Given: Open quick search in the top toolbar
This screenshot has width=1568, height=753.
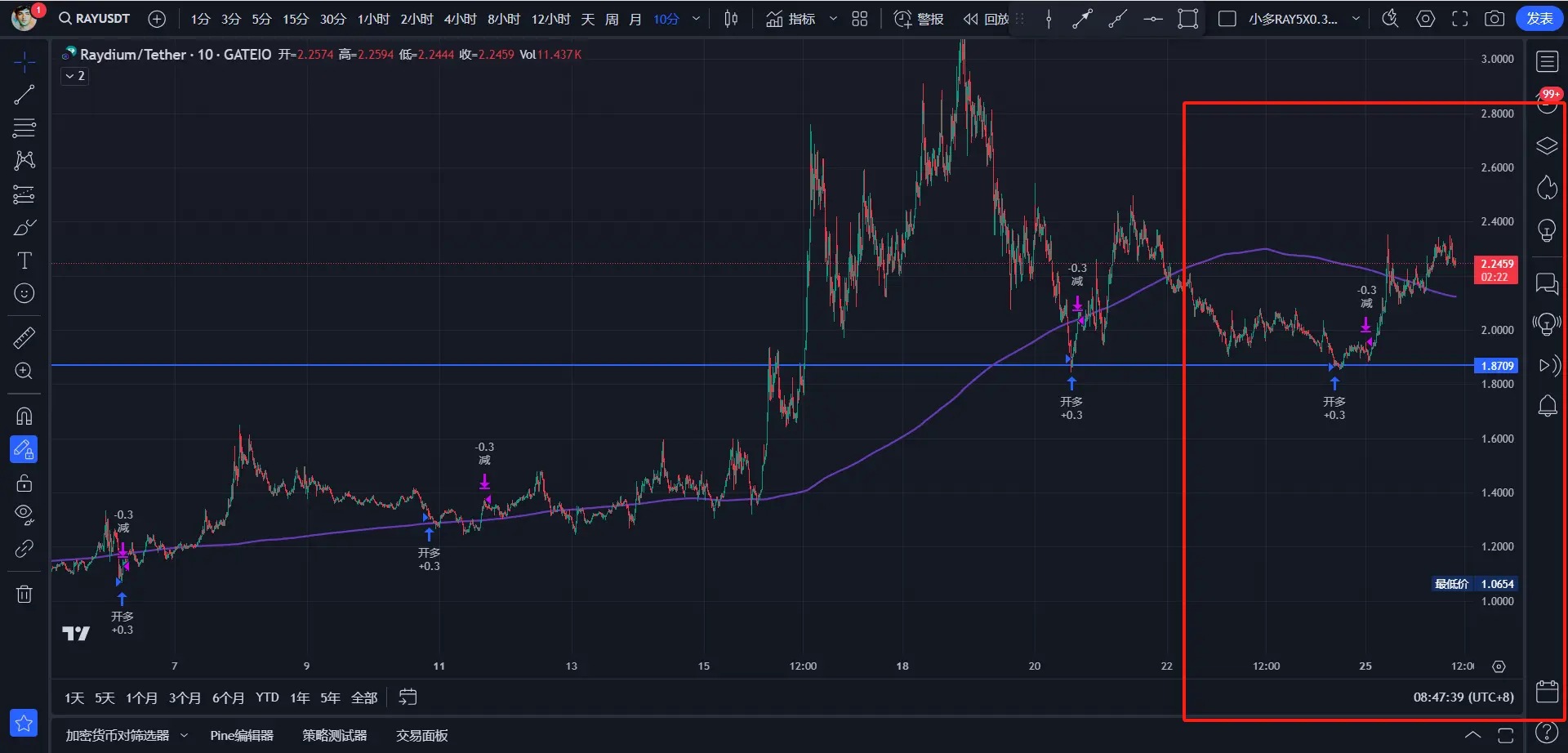Looking at the screenshot, I should click(1390, 19).
